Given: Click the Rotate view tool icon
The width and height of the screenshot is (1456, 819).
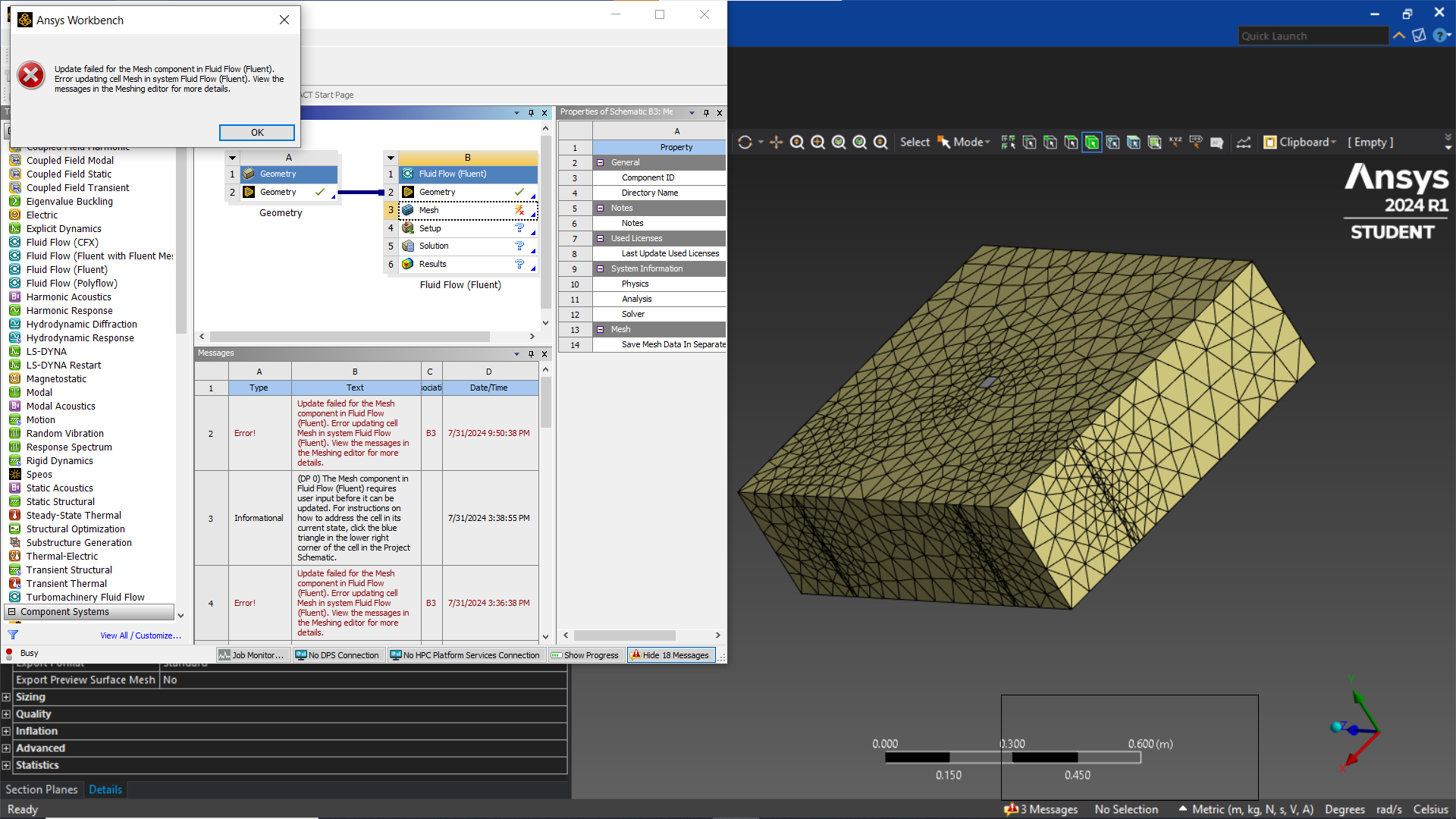Looking at the screenshot, I should (745, 143).
